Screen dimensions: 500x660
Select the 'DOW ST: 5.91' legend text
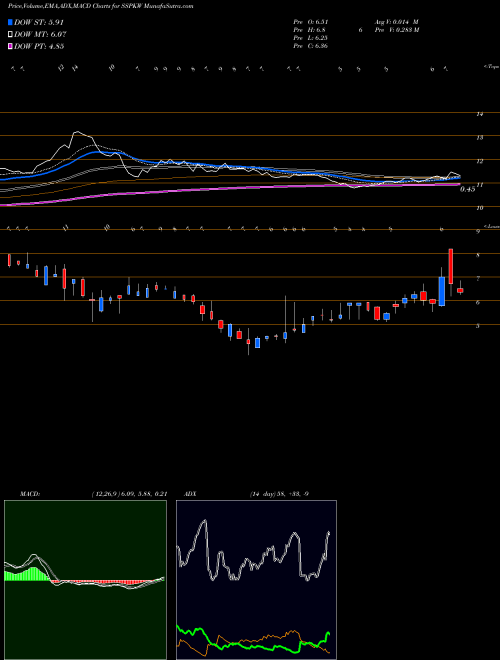click(39, 22)
